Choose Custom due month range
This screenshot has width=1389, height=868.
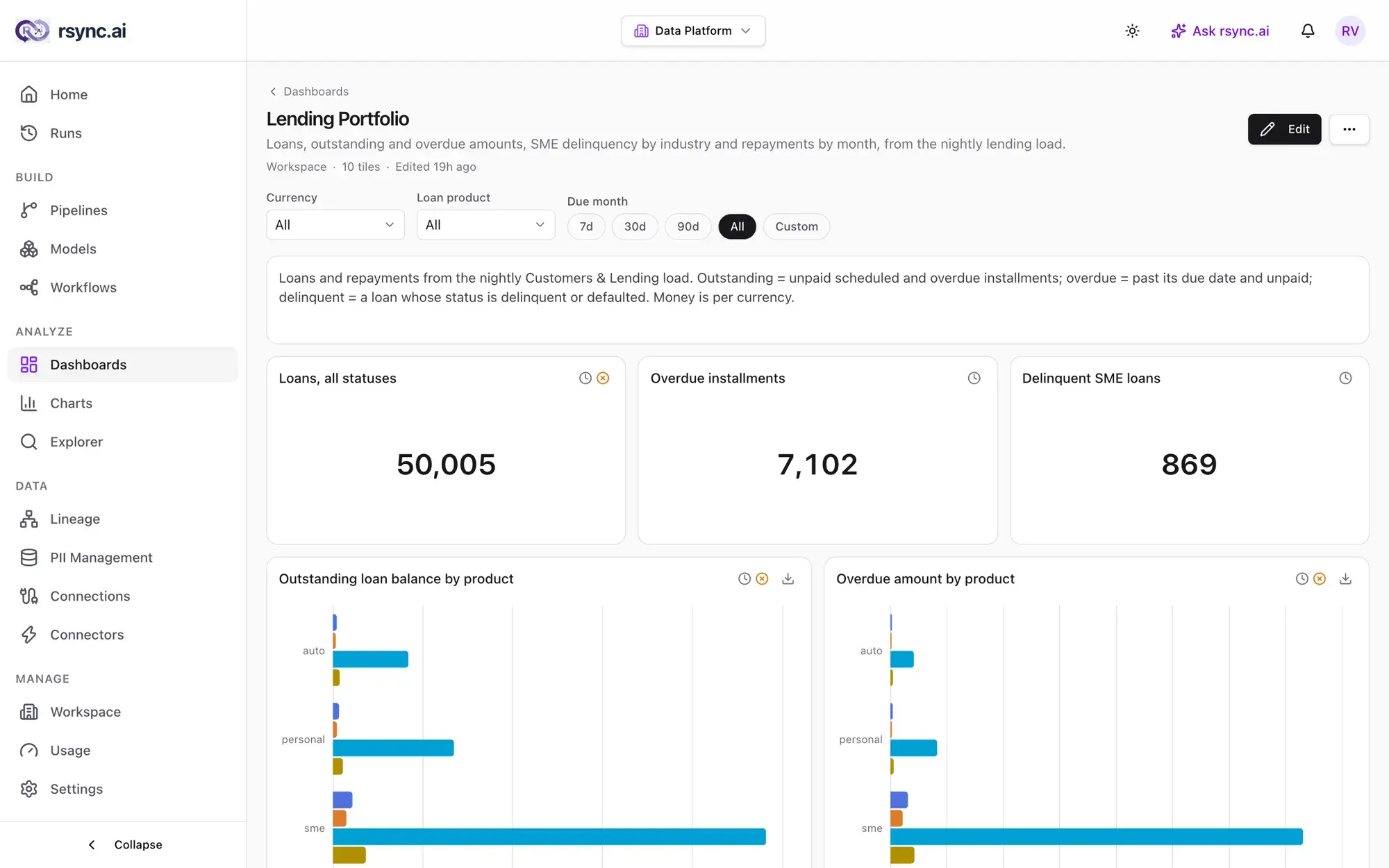797,226
